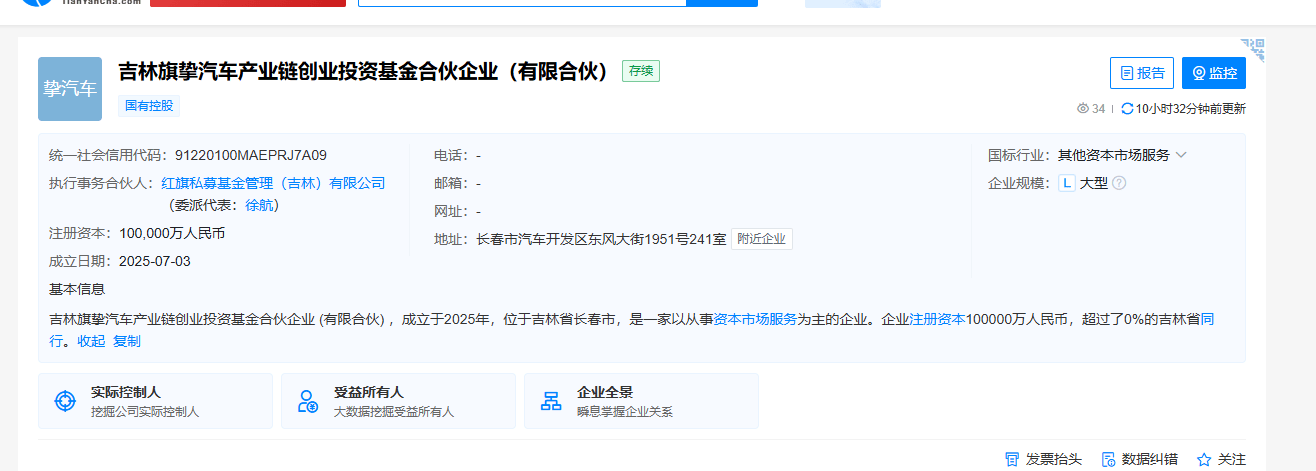Click the eye view-count icon
Screen dimensions: 1316x471
[1082, 108]
